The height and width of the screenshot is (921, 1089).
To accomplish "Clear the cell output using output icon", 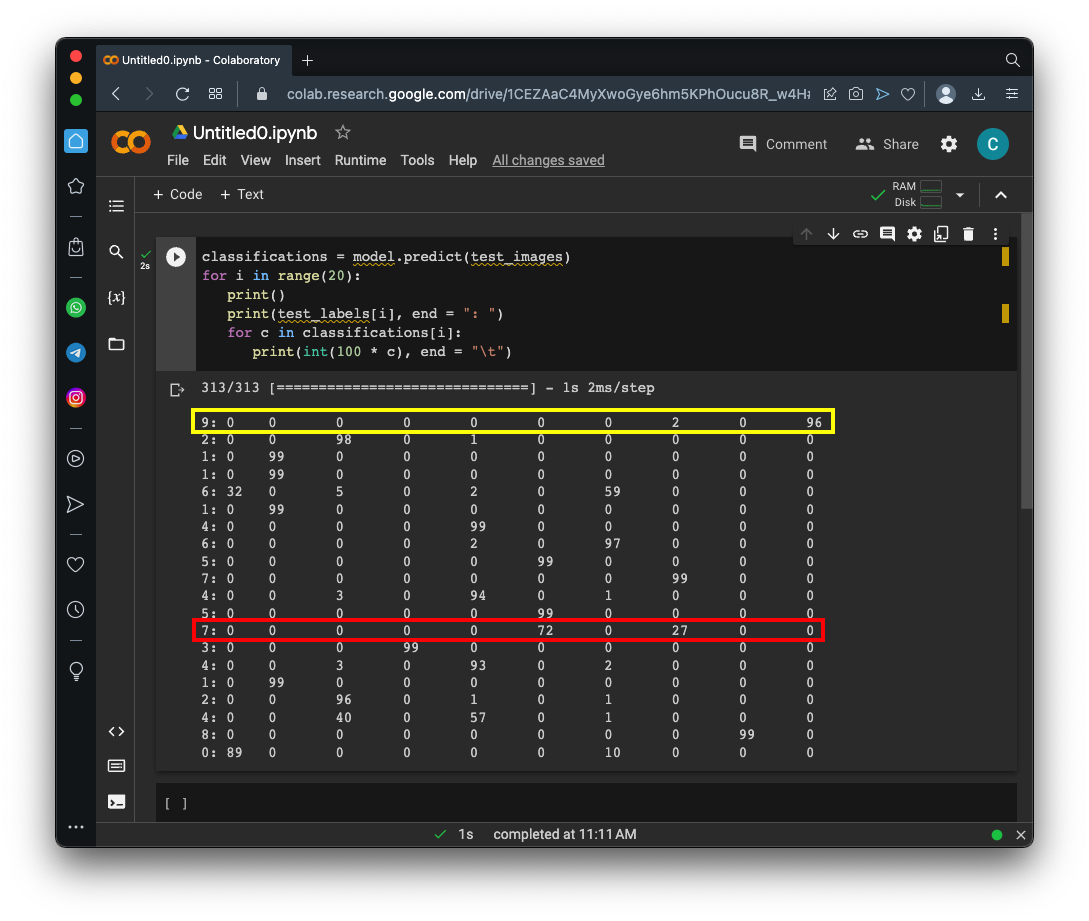I will tap(177, 389).
